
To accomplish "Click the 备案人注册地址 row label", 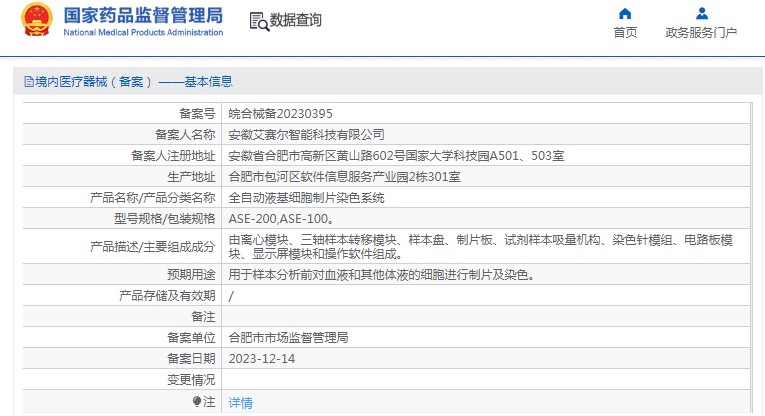I will point(173,156).
